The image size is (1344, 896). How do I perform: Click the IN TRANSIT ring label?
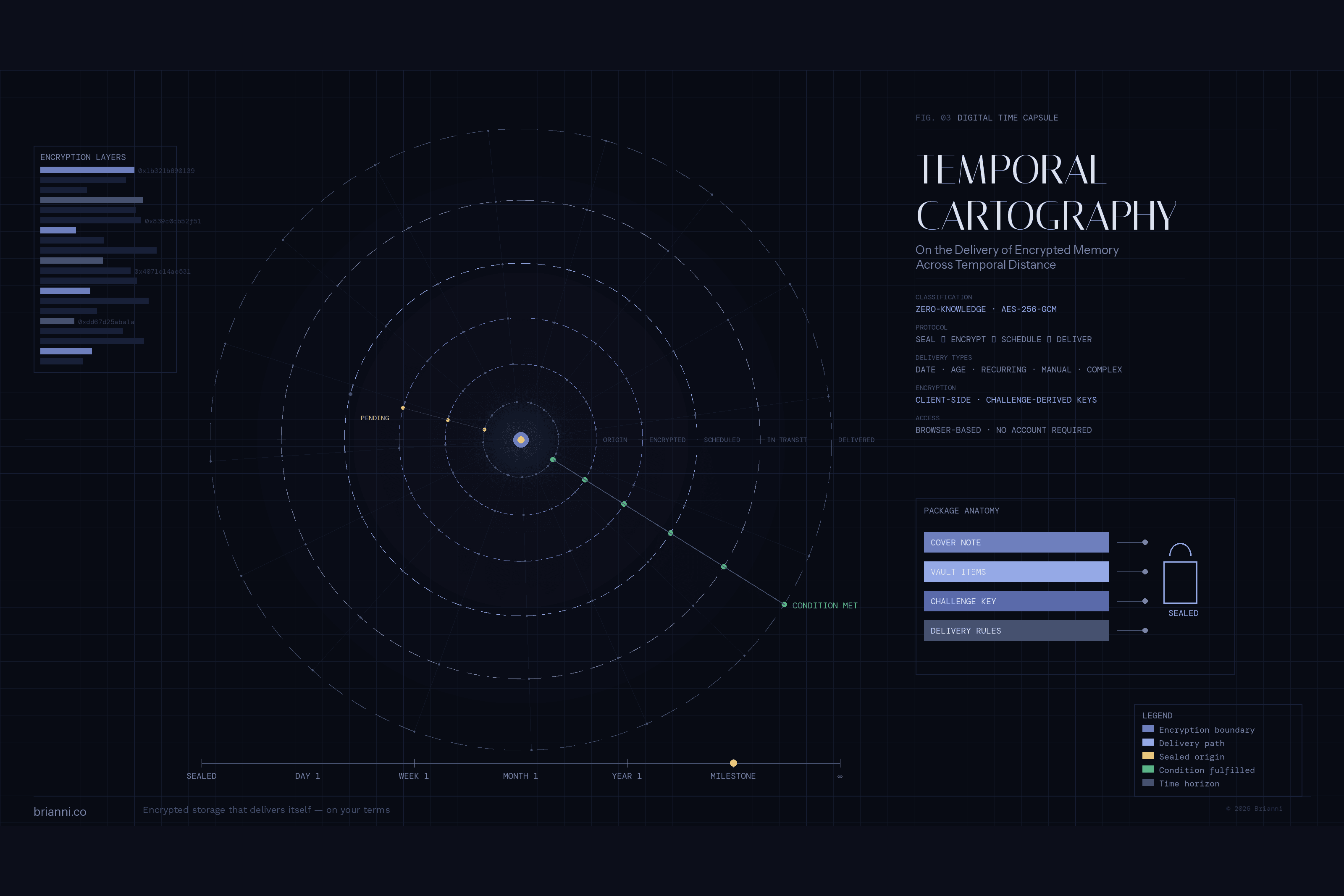[x=787, y=440]
